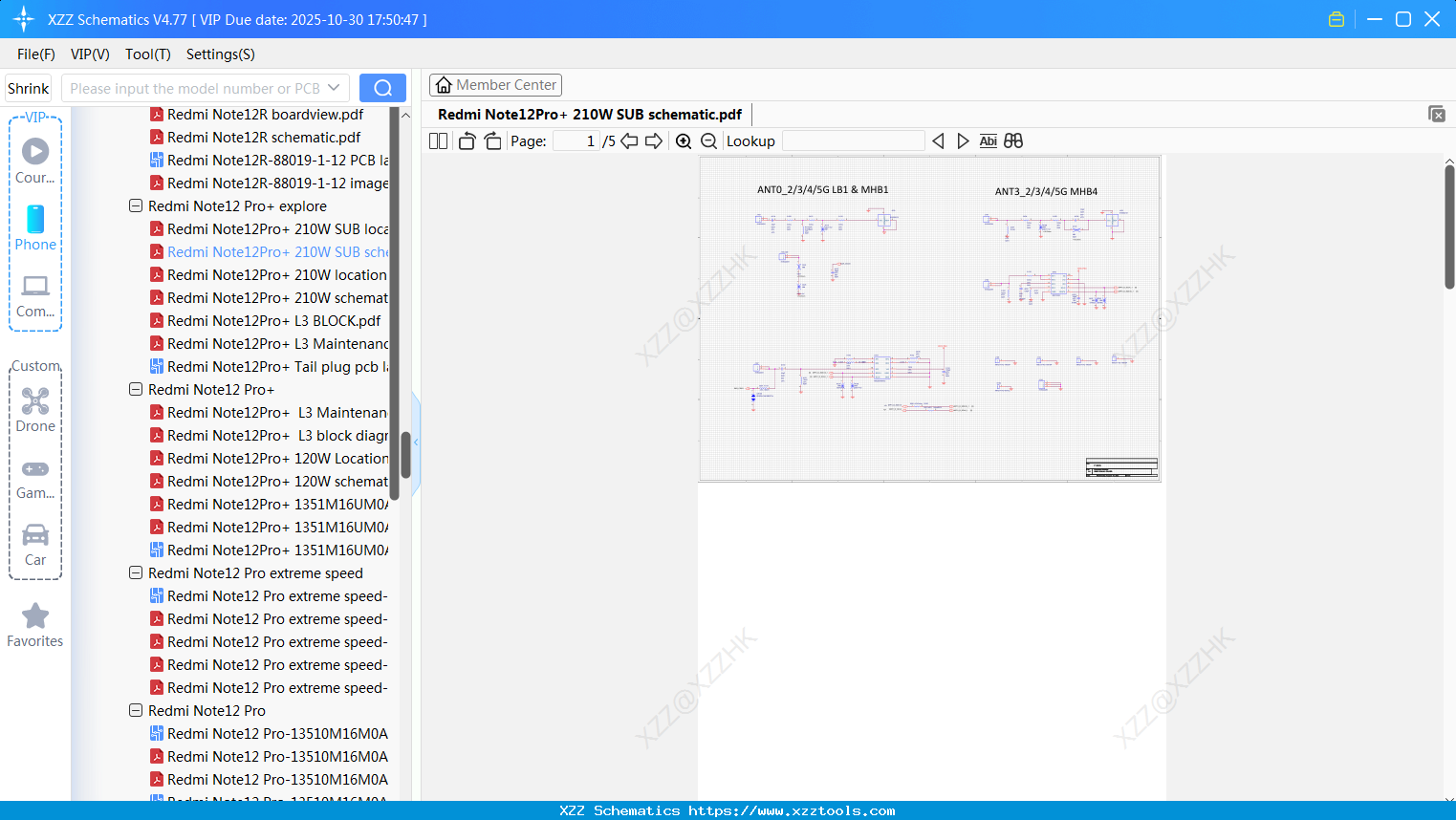This screenshot has width=1456, height=820.
Task: Click the PDF viewer vertical scrollbar thumb
Action: (x=1449, y=227)
